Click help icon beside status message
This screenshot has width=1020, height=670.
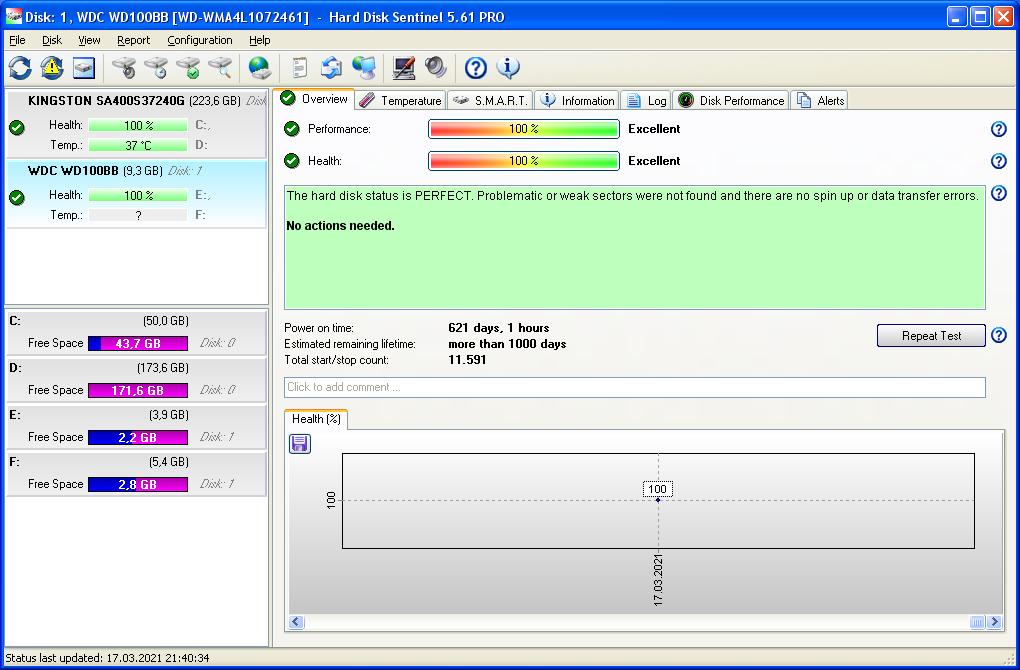999,193
